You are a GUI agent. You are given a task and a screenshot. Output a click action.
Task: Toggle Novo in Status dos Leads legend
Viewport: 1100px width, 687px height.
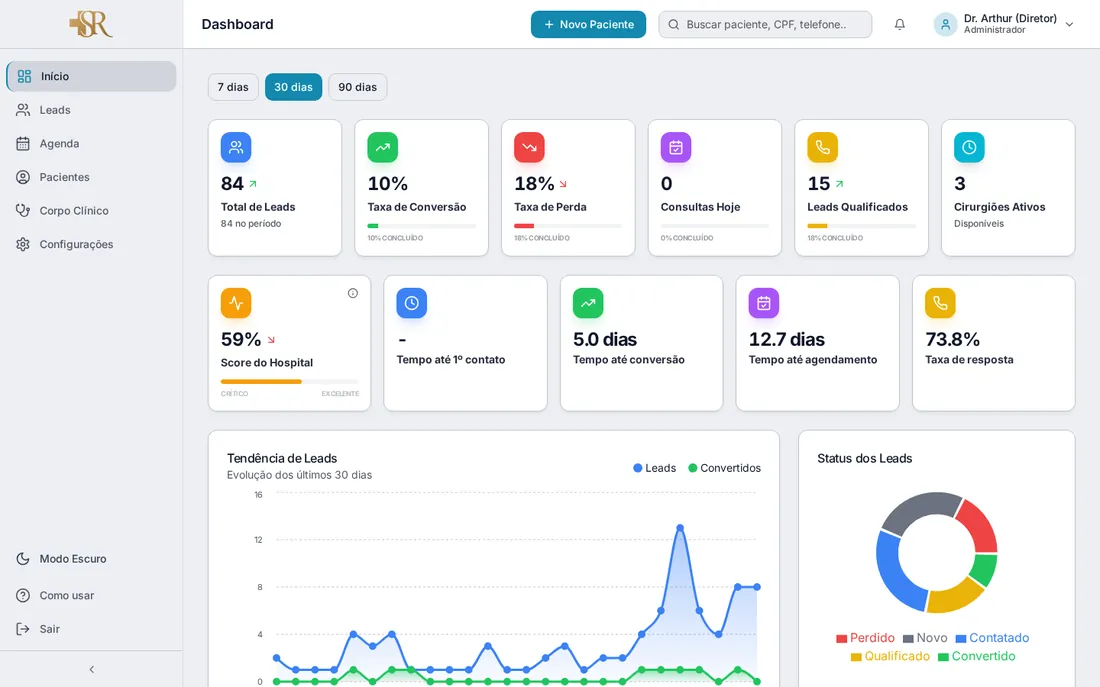click(925, 638)
